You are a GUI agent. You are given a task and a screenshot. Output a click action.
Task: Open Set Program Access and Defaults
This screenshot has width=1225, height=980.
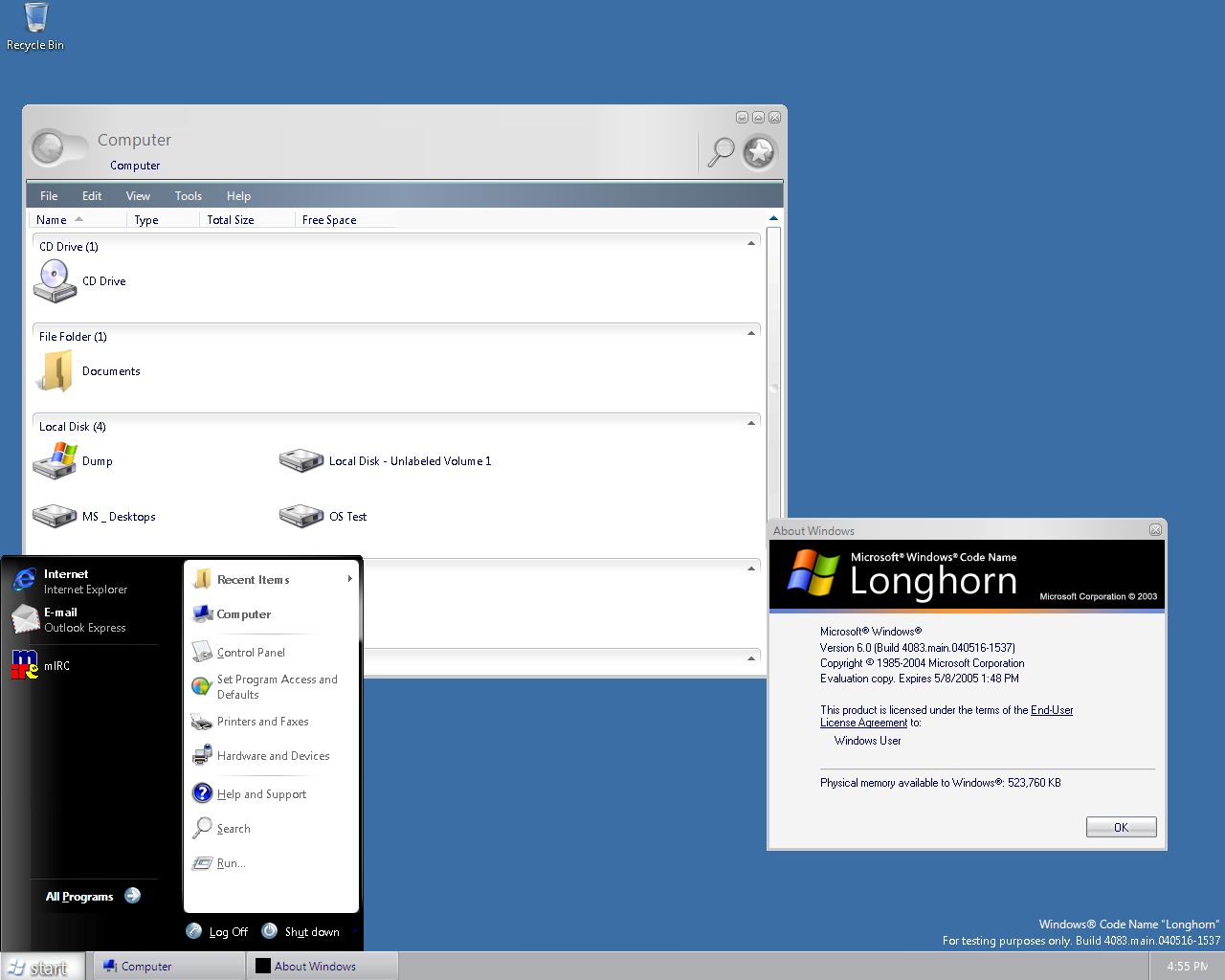pyautogui.click(x=265, y=687)
